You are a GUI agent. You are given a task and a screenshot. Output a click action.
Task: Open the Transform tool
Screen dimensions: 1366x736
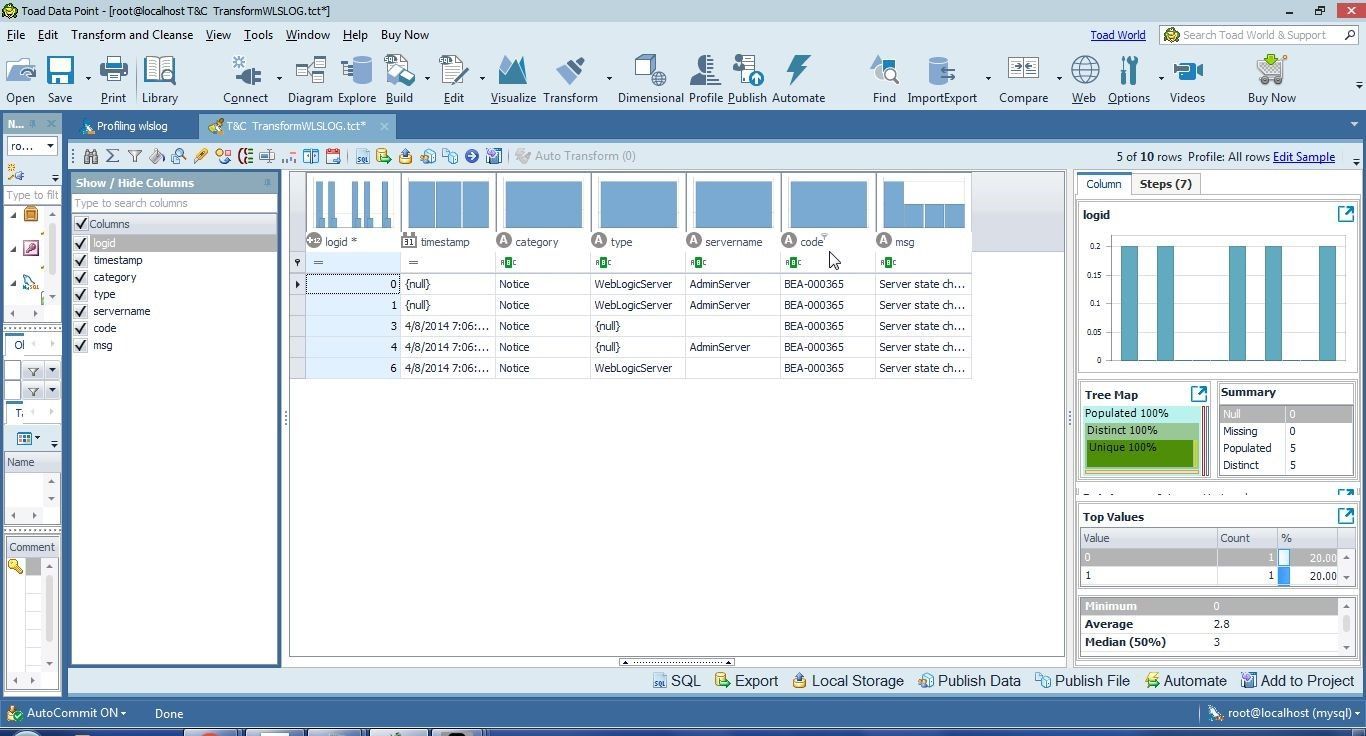coord(570,80)
